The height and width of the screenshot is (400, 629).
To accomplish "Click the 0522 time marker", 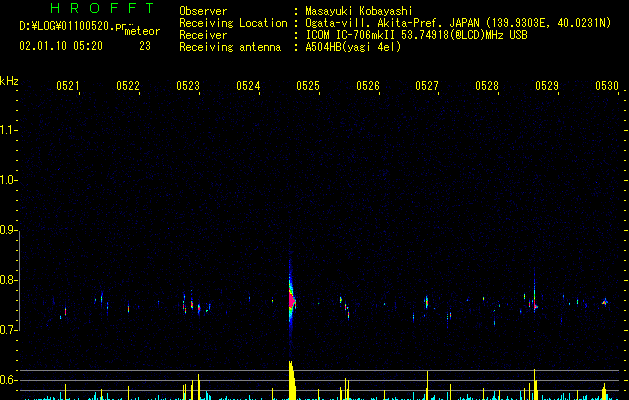I will coord(128,85).
